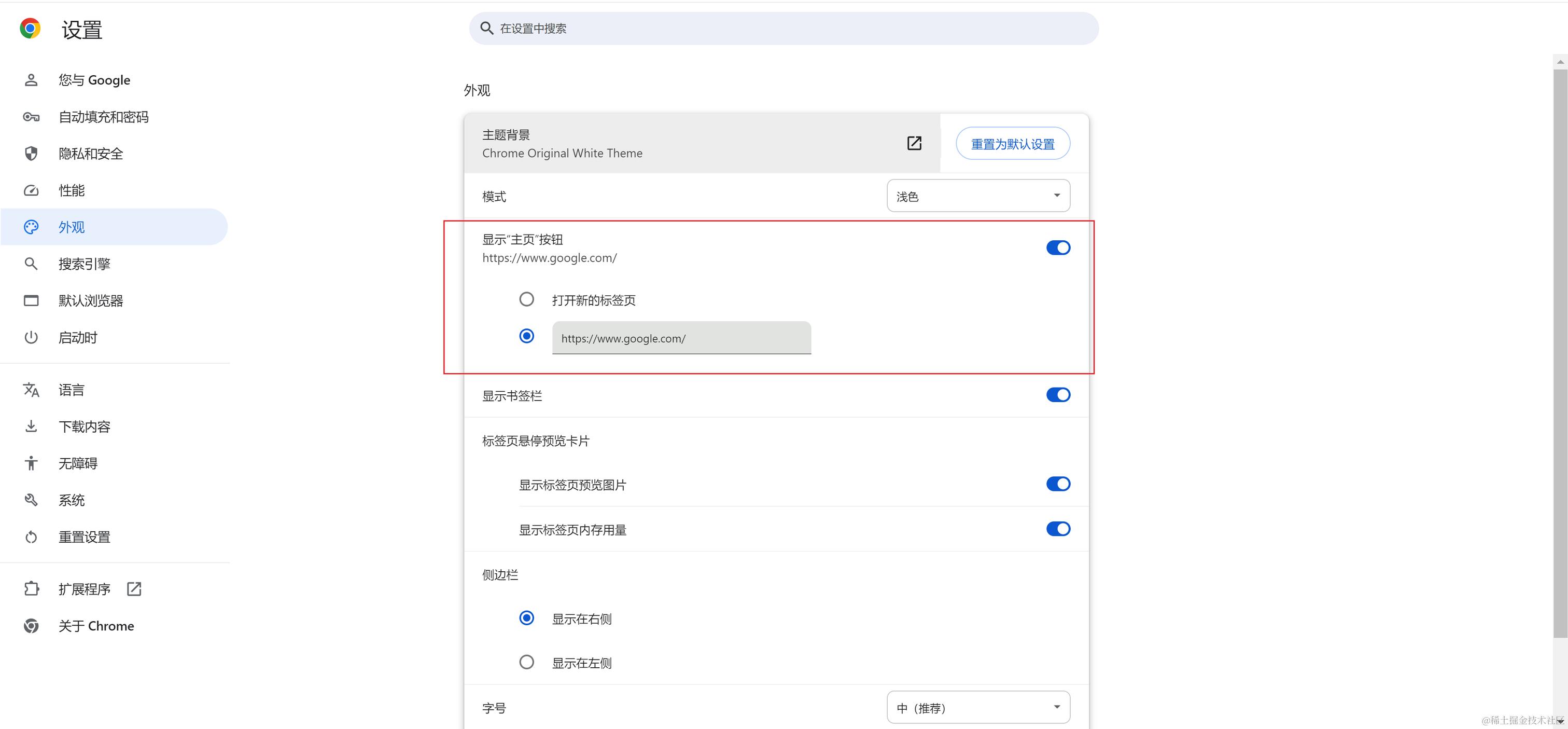Open theme in Web Store icon
The height and width of the screenshot is (729, 1568).
(914, 143)
